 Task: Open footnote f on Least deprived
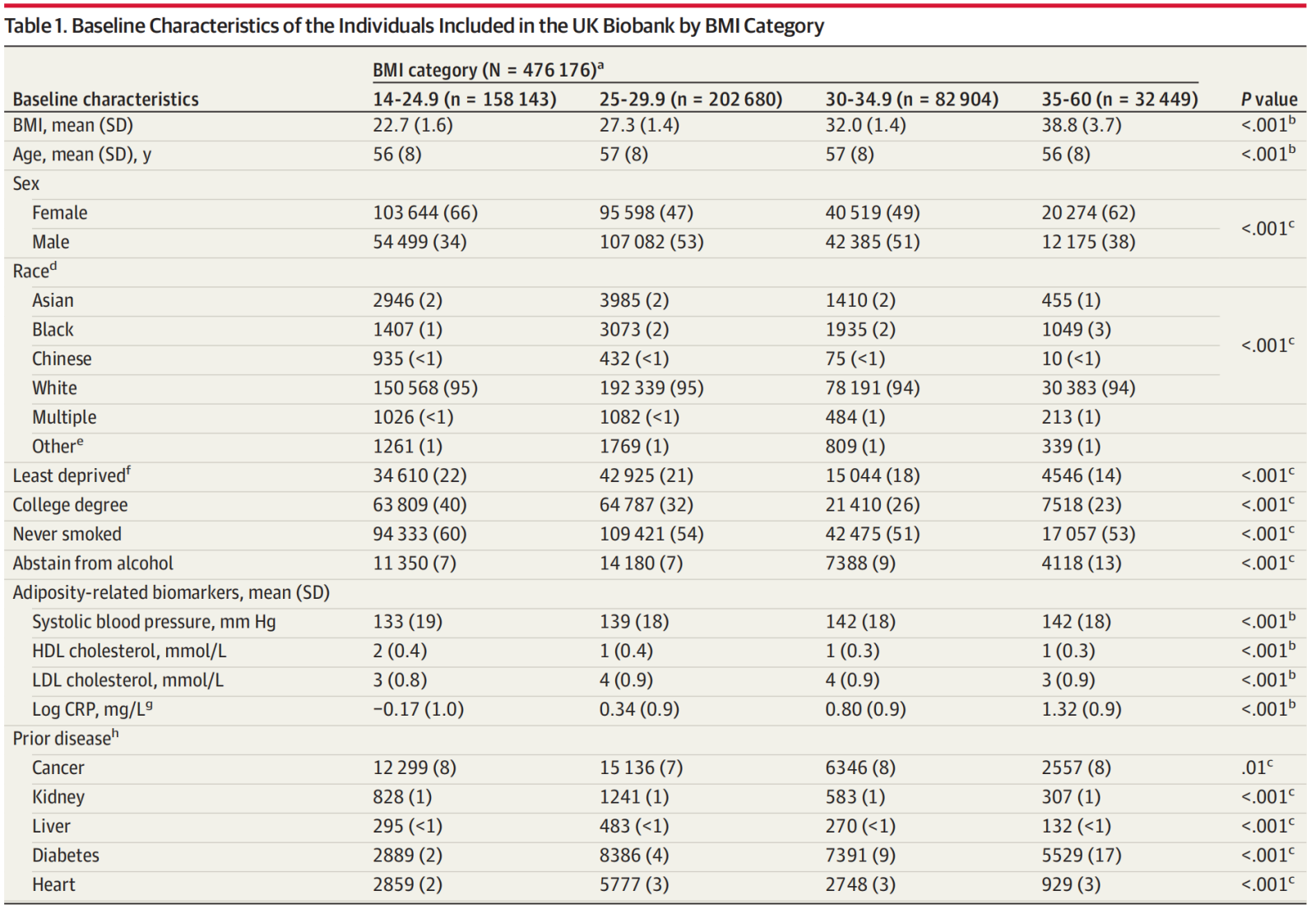(128, 471)
